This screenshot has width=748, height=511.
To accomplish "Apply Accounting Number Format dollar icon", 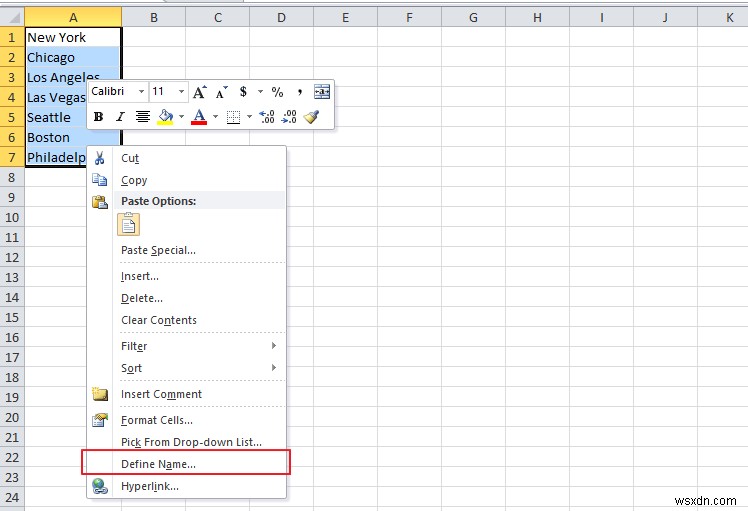I will [x=243, y=92].
